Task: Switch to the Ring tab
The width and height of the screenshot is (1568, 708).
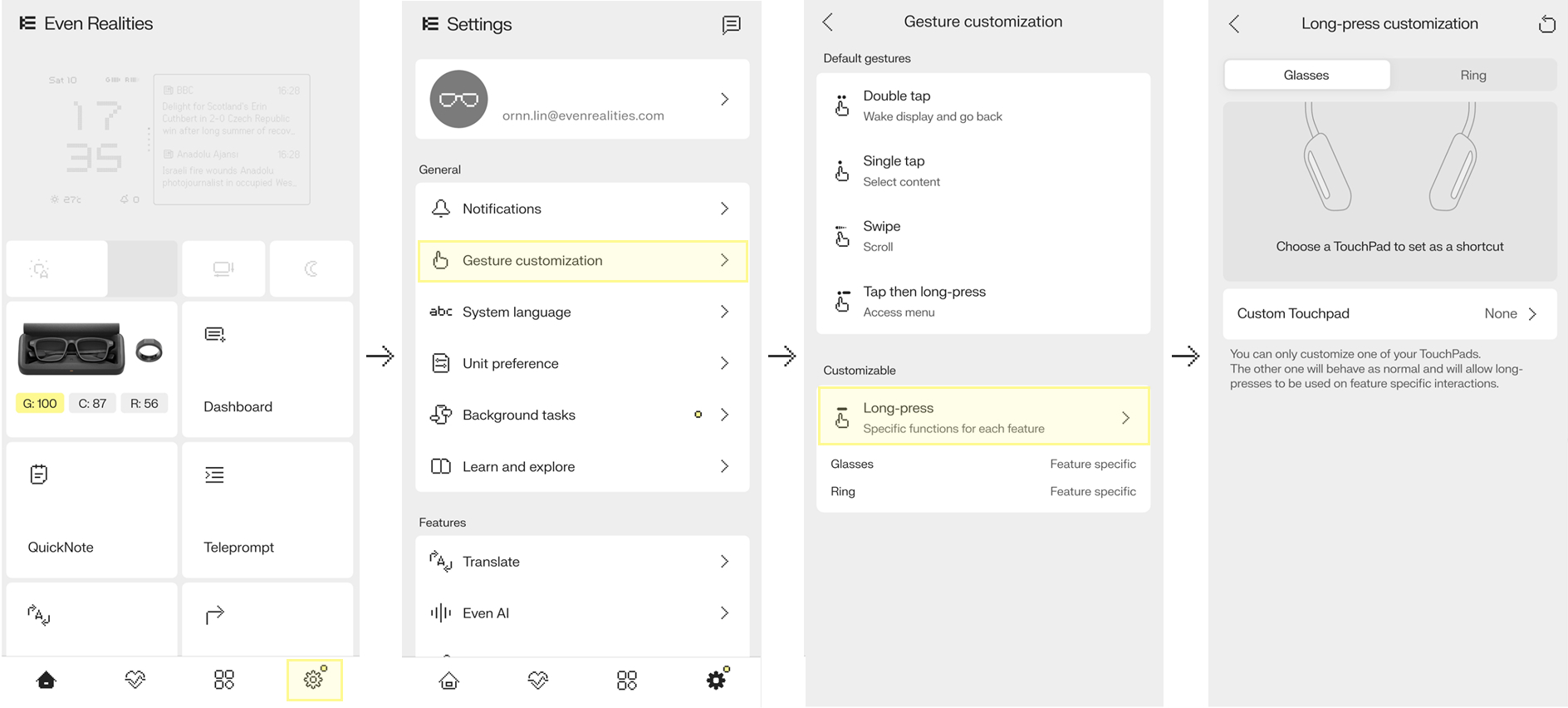Action: point(1473,75)
